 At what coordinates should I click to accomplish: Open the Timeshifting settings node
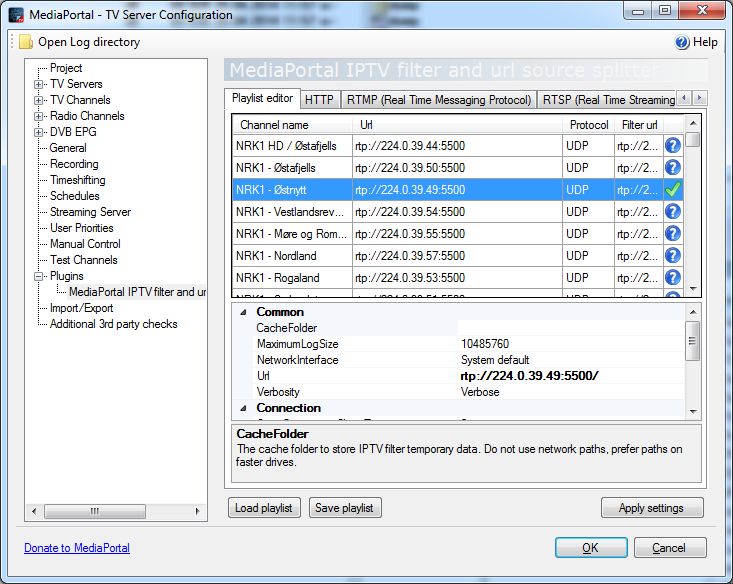[x=78, y=180]
